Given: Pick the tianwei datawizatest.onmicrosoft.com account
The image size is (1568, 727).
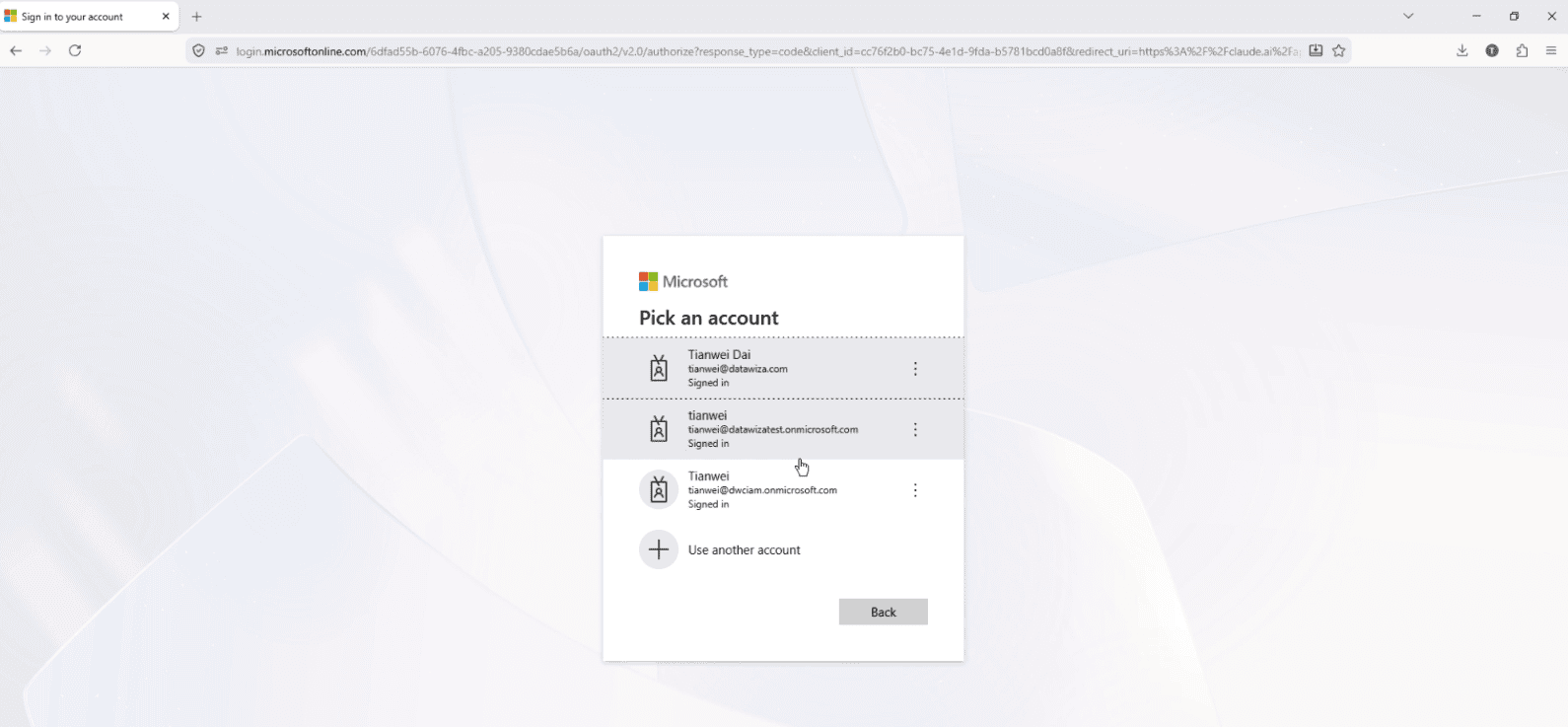Looking at the screenshot, I should (x=783, y=429).
